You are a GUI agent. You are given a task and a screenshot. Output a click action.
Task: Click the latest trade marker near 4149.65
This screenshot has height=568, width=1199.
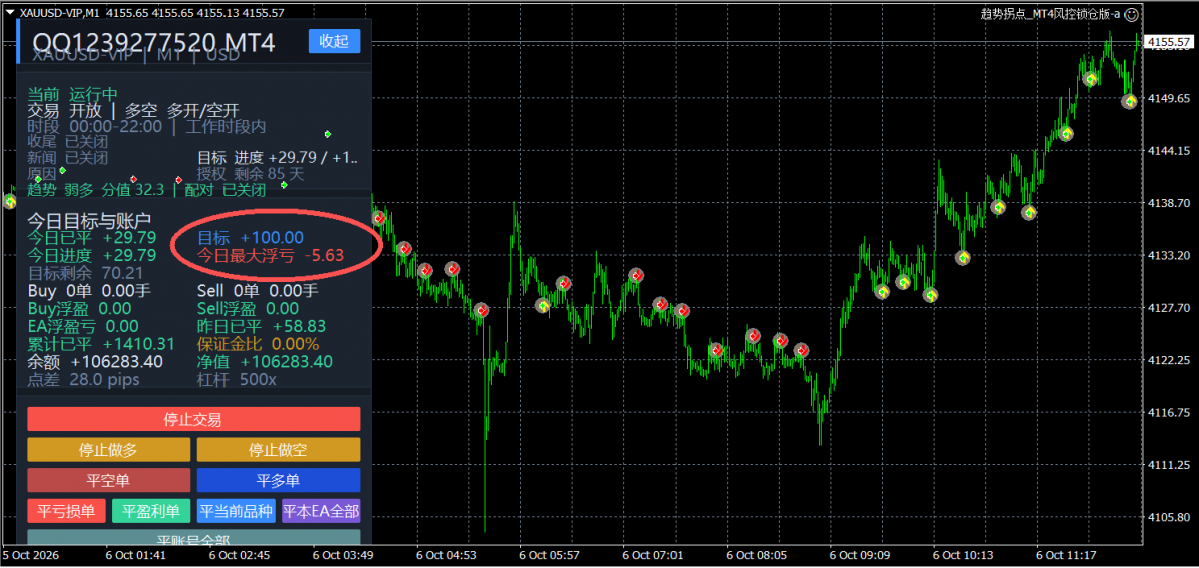click(1129, 101)
